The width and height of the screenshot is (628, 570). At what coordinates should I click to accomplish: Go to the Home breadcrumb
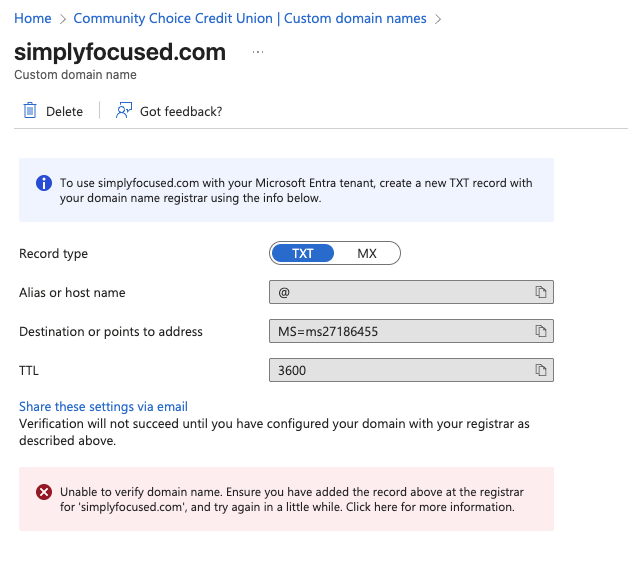pyautogui.click(x=32, y=18)
